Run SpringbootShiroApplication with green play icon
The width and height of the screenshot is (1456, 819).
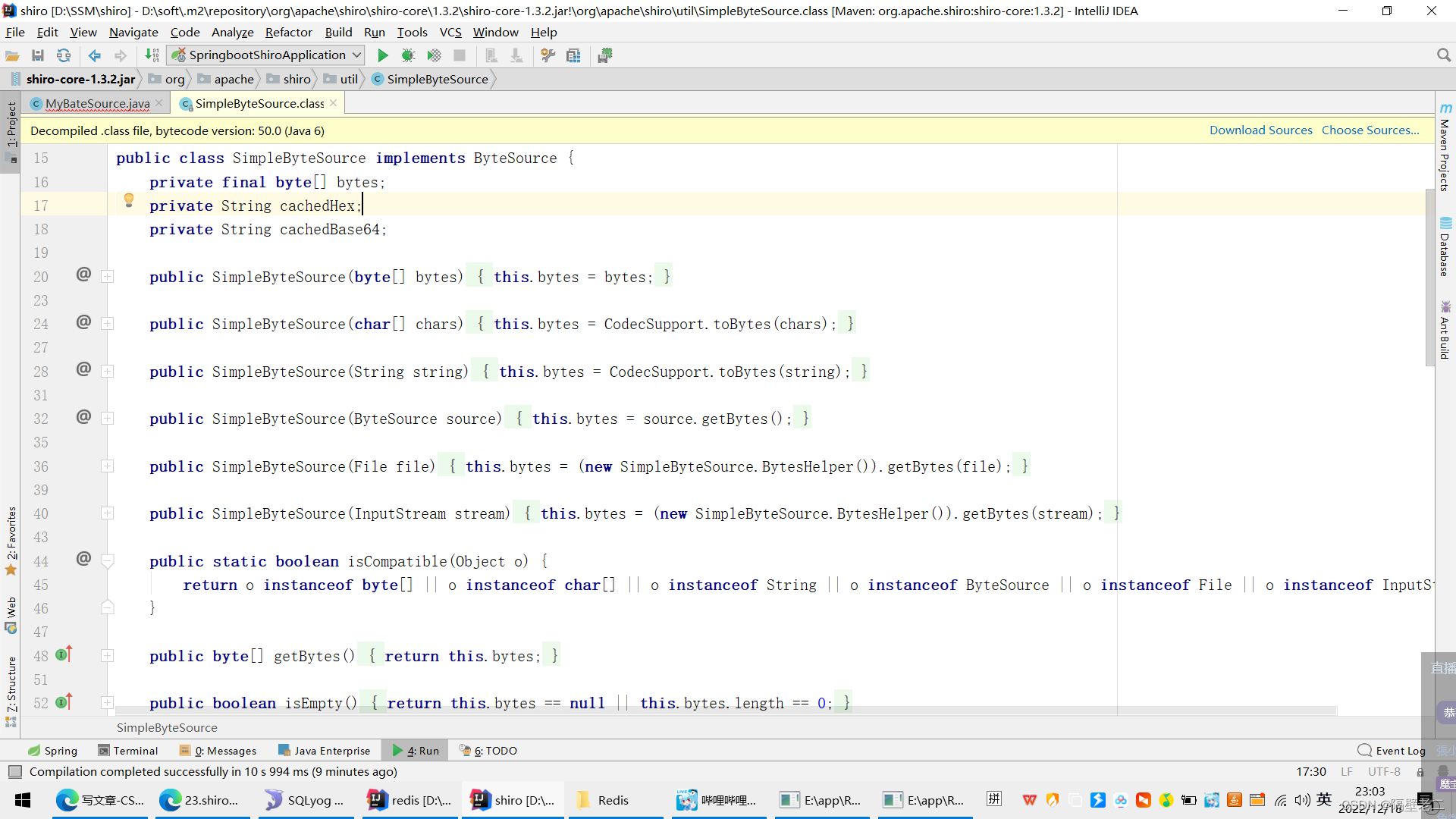coord(383,55)
